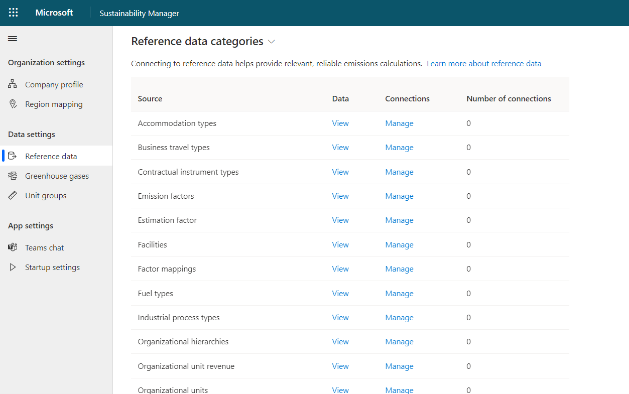Click the Startup settings play icon

pos(12,267)
